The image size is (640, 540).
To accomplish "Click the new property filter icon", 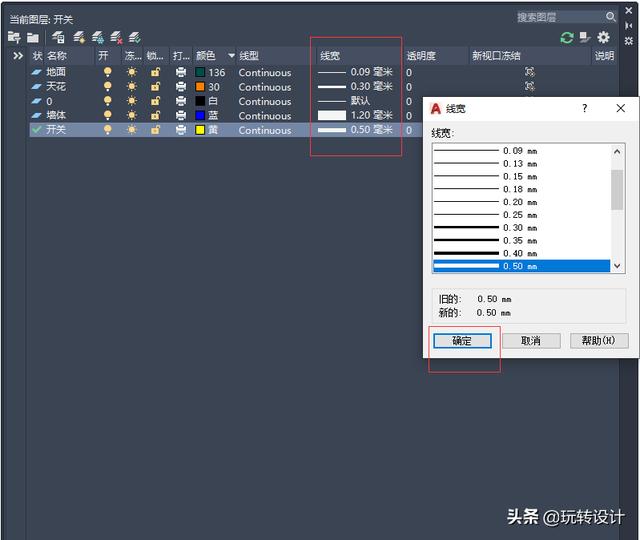I will [14, 37].
